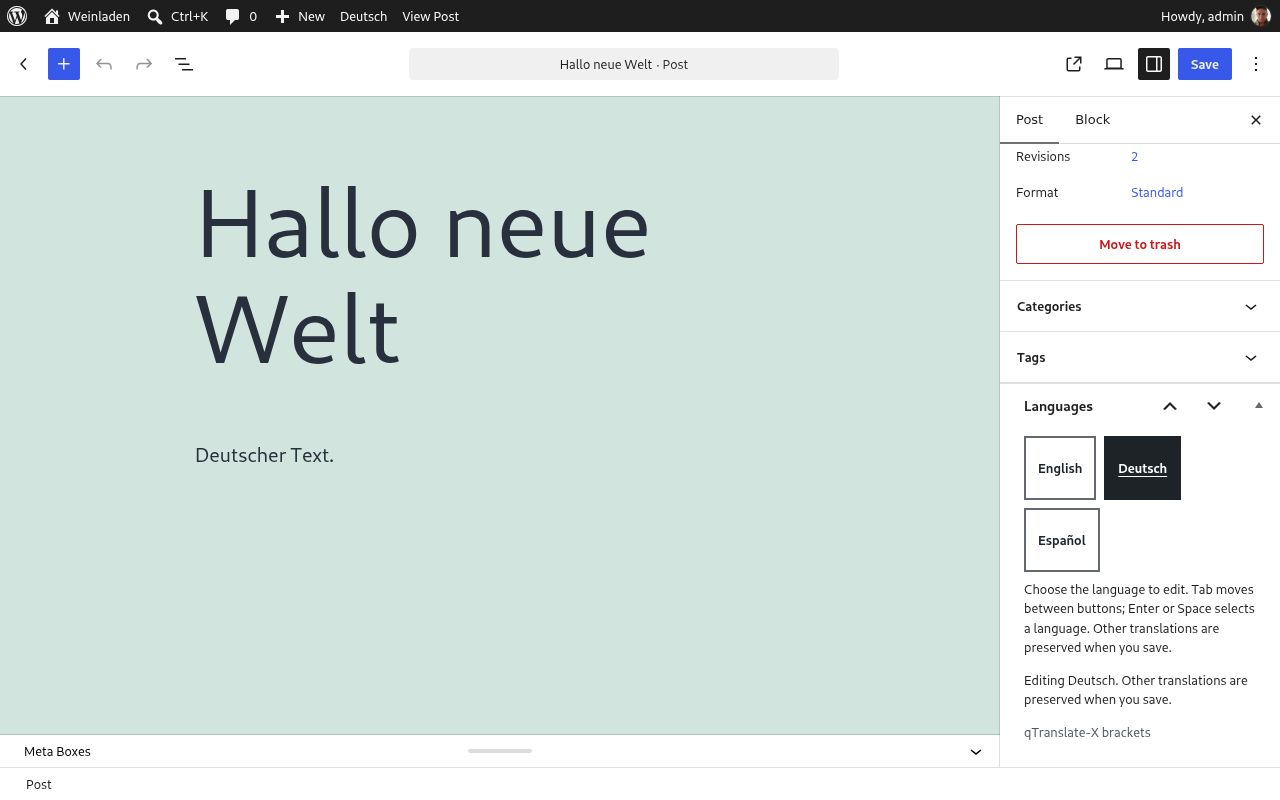Switch to the Block tab

(x=1092, y=120)
